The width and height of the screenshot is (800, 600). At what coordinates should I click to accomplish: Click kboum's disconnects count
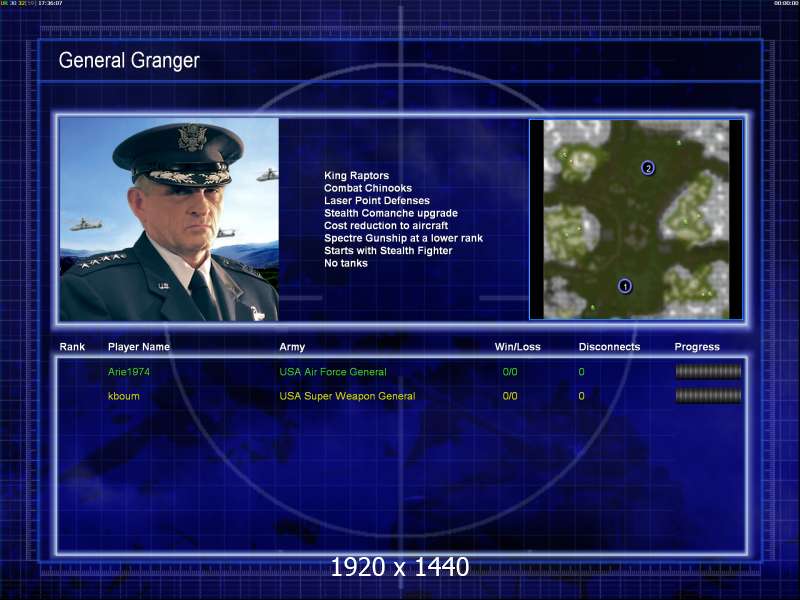point(581,396)
